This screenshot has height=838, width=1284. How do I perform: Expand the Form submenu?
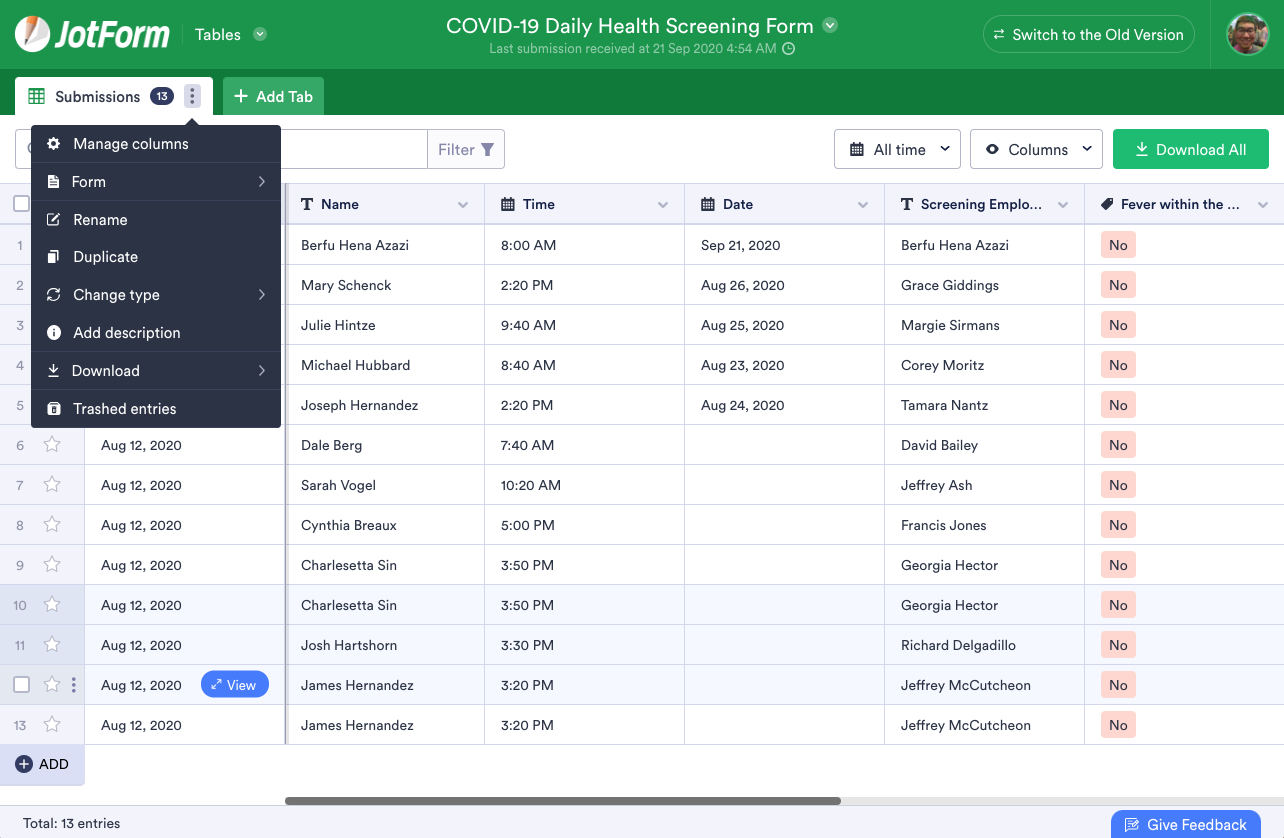[156, 182]
